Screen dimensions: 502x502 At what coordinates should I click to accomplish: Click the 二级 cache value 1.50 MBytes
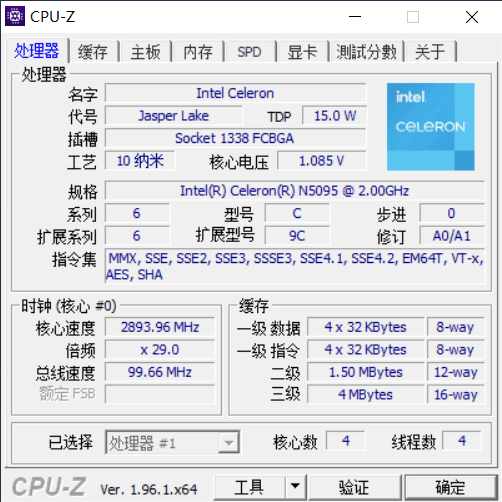coord(366,372)
